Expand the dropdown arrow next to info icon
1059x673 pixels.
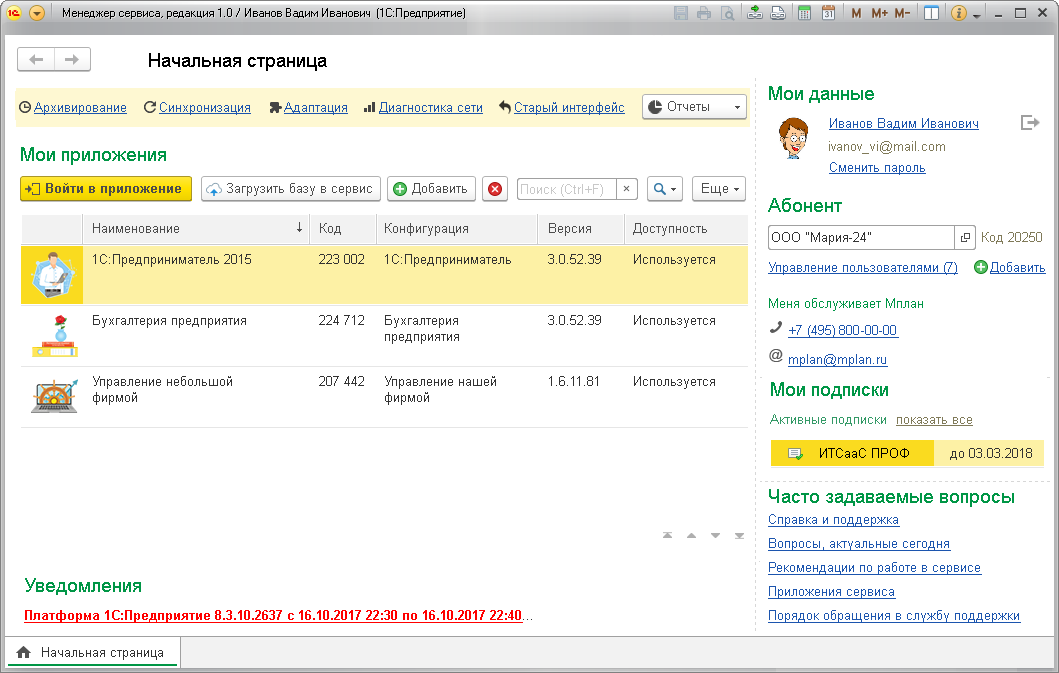click(977, 15)
